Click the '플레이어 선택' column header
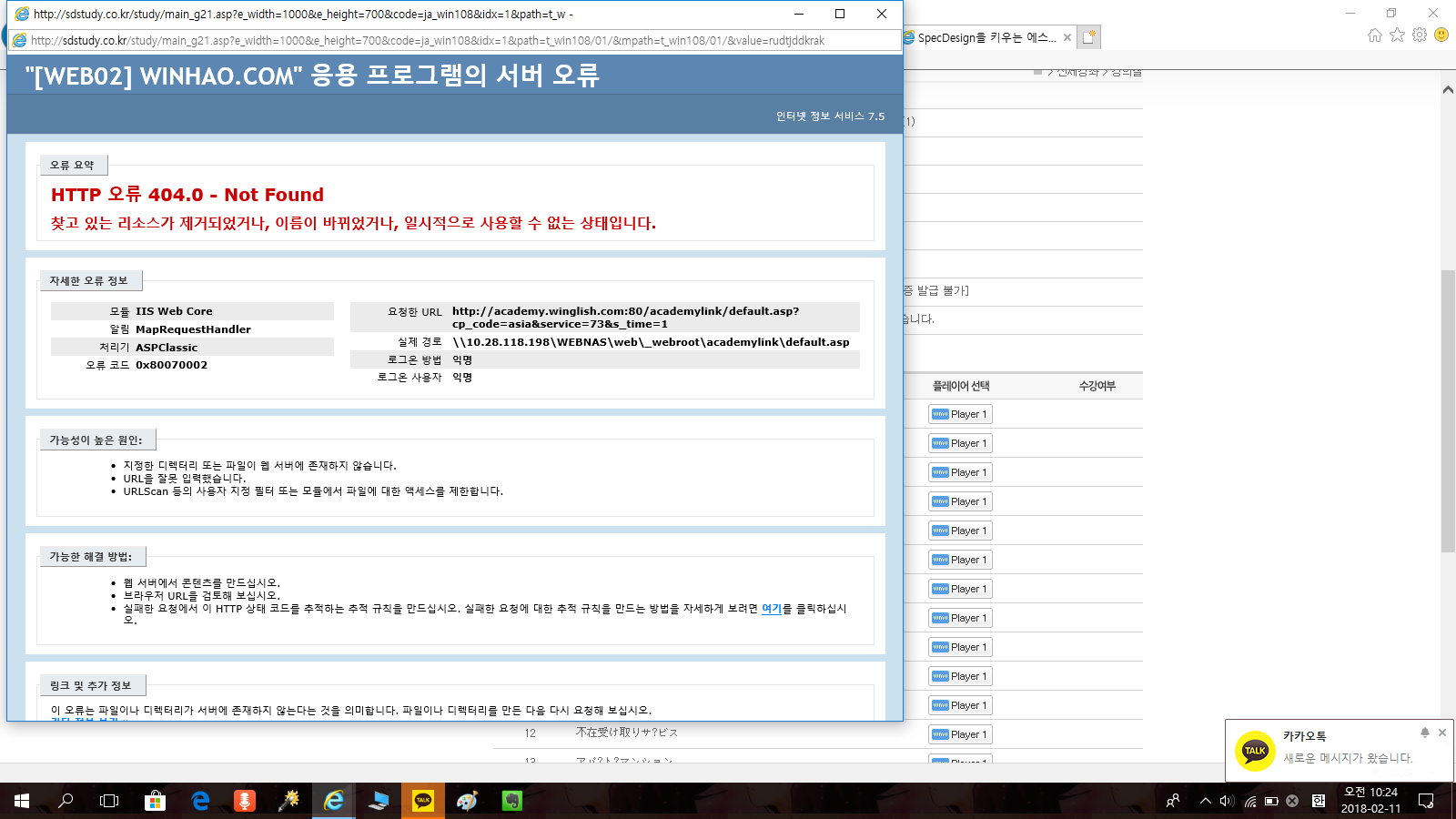The width and height of the screenshot is (1456, 819). pos(961,386)
